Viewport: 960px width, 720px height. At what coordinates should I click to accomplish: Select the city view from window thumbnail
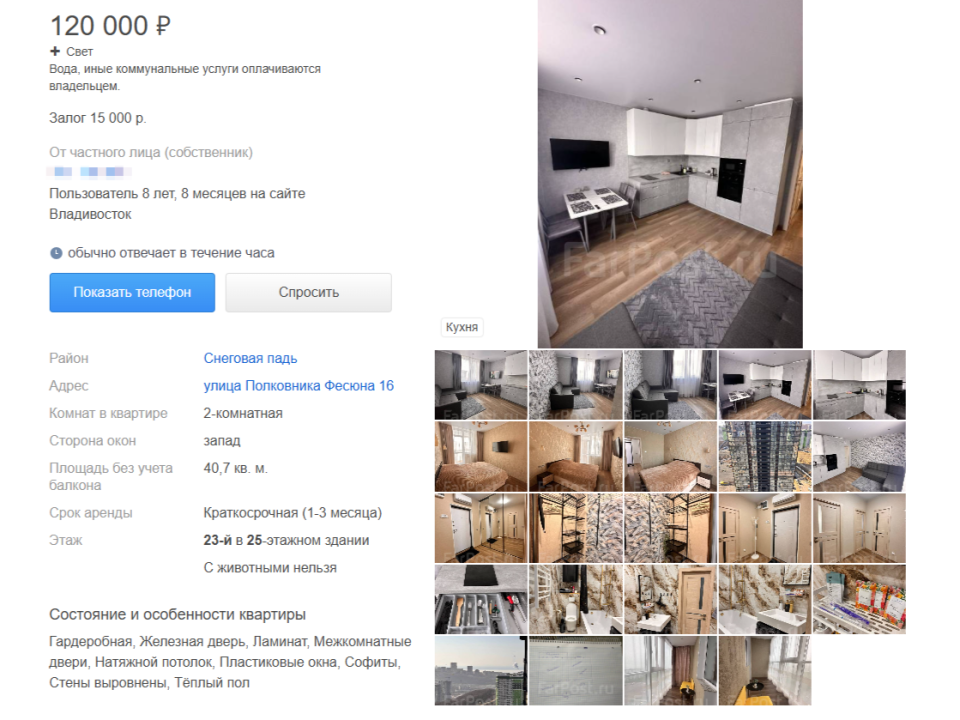click(481, 670)
